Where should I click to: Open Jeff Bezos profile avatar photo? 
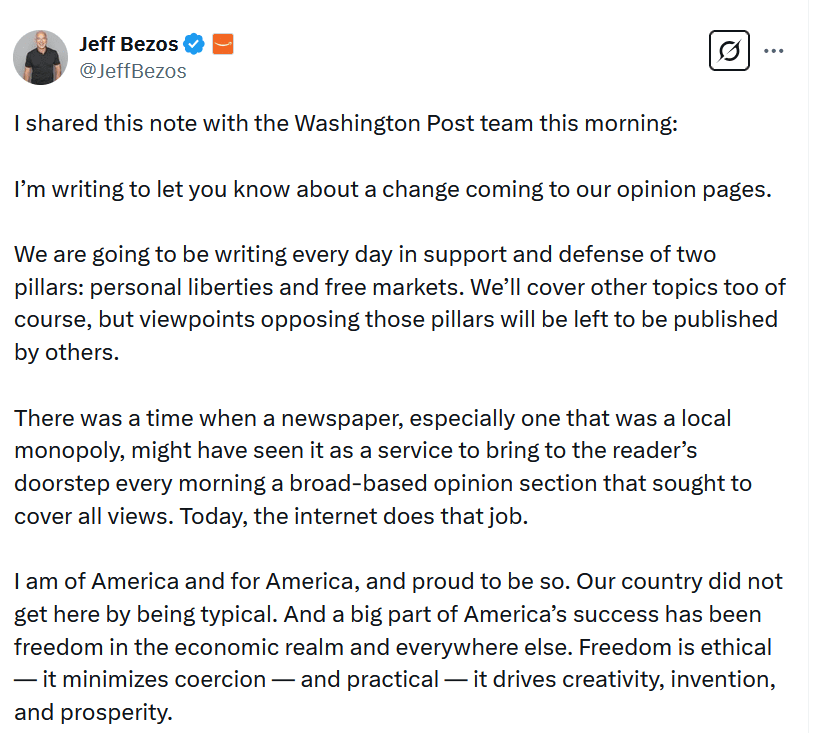[x=40, y=57]
